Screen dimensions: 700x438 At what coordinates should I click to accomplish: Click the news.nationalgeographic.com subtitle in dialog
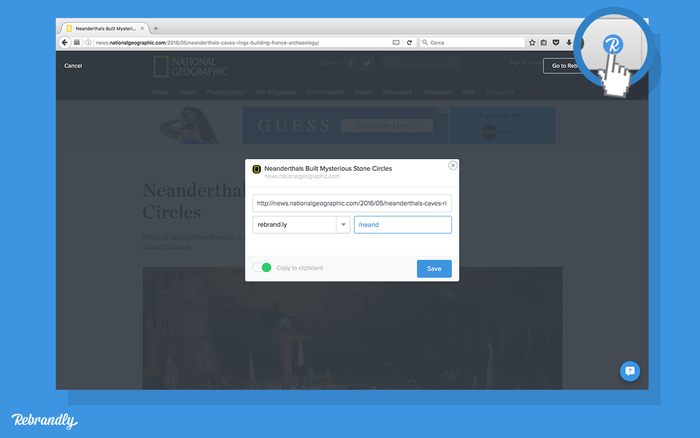[302, 176]
